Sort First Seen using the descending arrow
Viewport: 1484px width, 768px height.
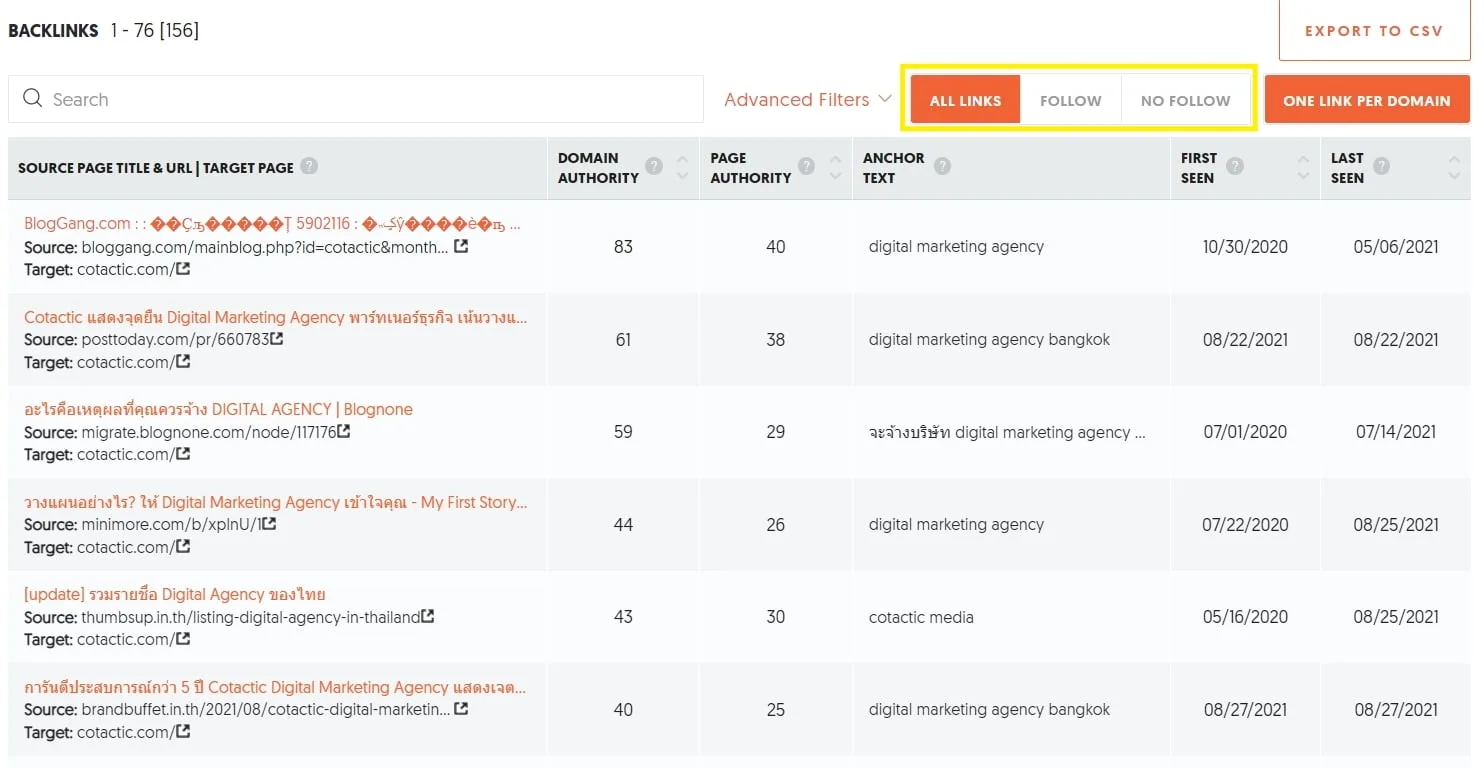pyautogui.click(x=1303, y=176)
